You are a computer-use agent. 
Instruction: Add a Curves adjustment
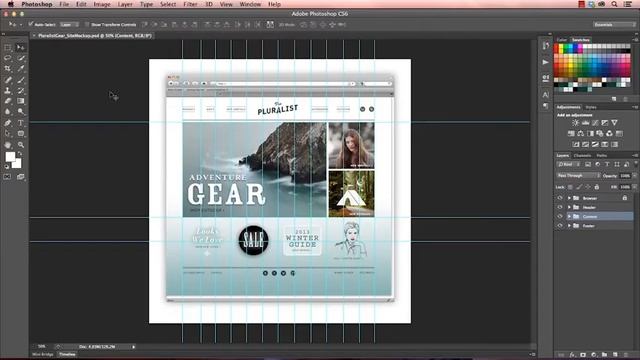[x=595, y=123]
